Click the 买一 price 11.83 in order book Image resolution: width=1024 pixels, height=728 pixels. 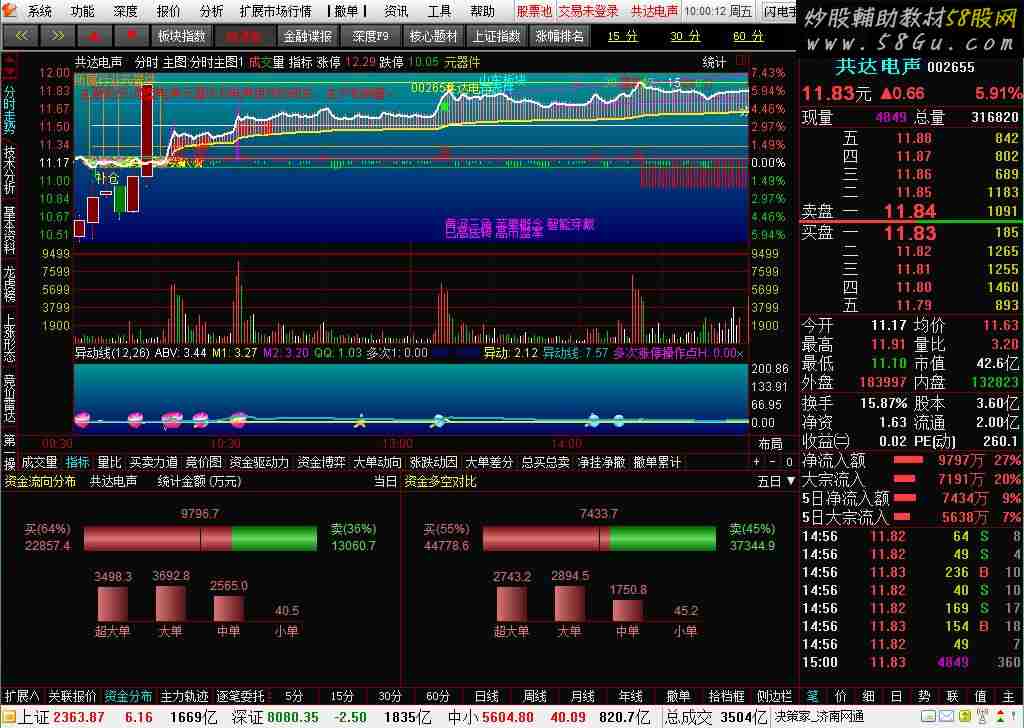coord(910,233)
